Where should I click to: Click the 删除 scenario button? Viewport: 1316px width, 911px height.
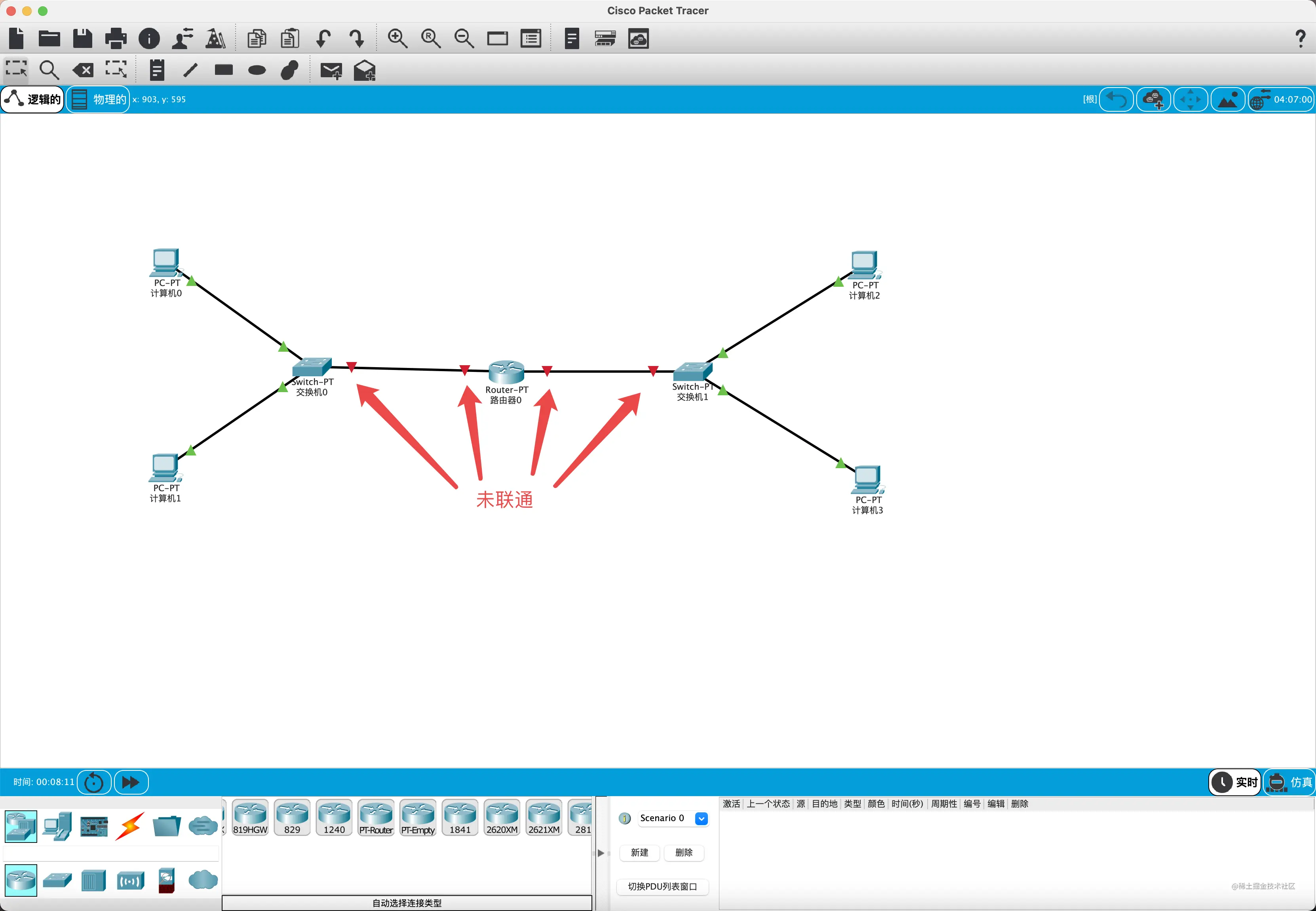(684, 852)
